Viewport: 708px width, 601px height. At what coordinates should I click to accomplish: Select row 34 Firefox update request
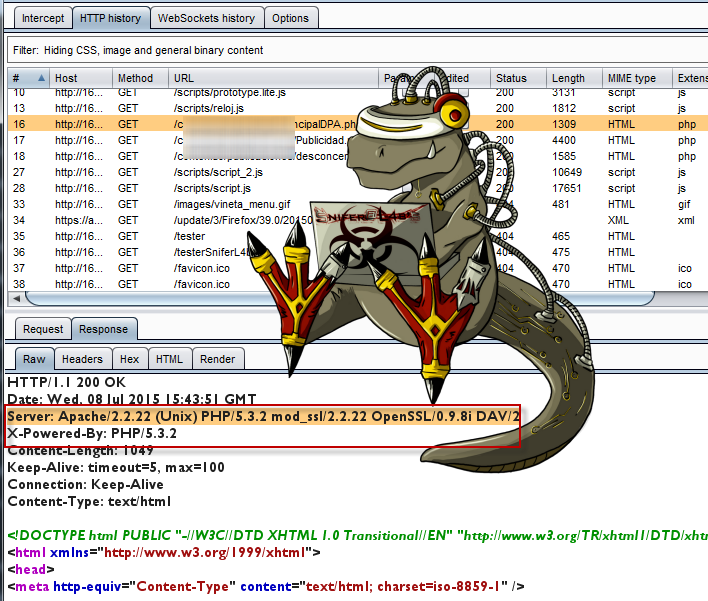point(358,220)
